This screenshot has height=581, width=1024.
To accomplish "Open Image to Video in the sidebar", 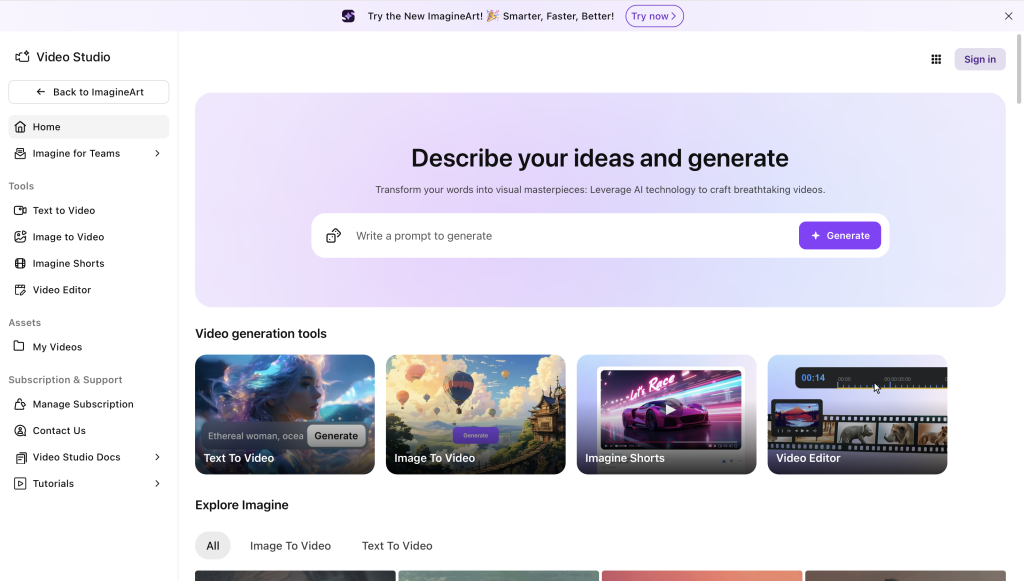I will (x=88, y=237).
